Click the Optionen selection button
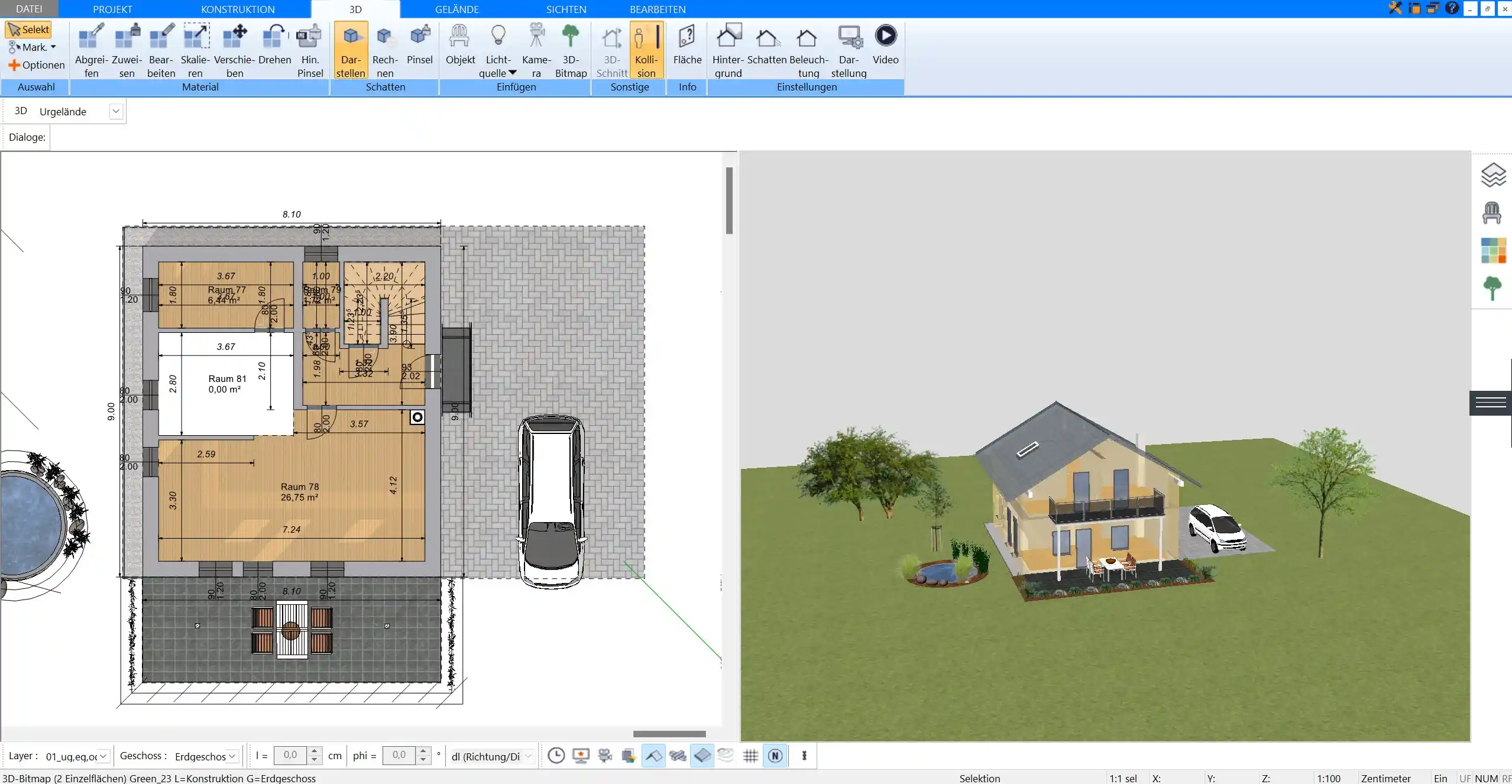Screen dimensions: 1512x784 click(36, 65)
